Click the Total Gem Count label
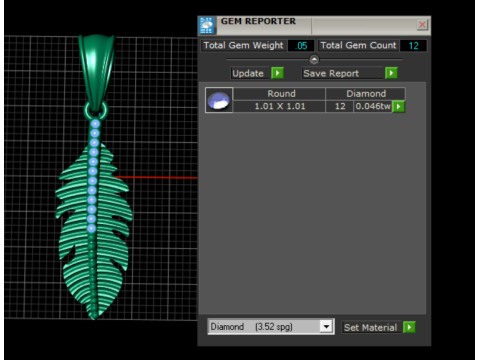Screen dimensions: 480x360 coord(358,46)
